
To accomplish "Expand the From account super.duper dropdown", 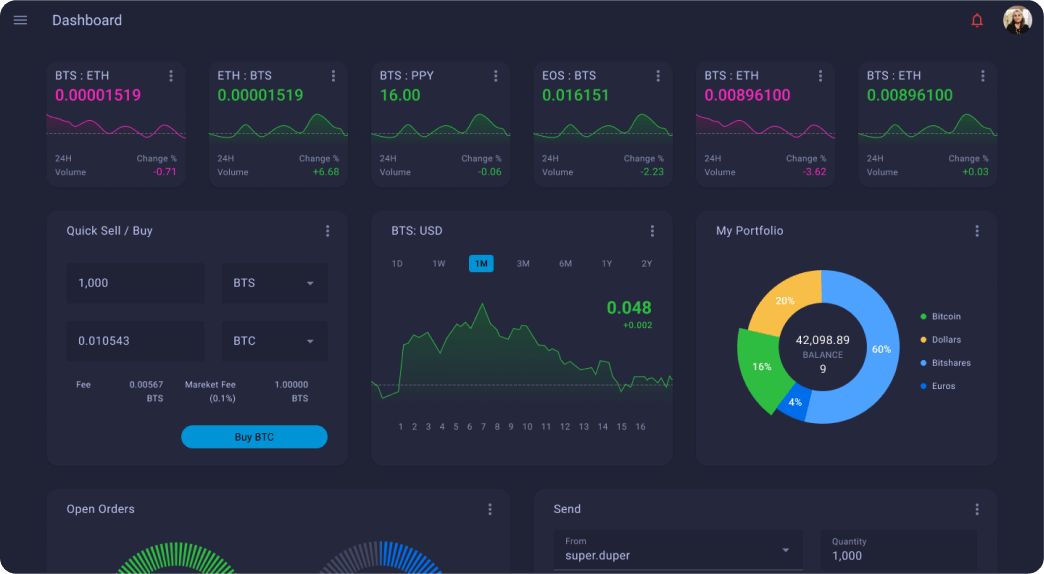I will 678,549.
